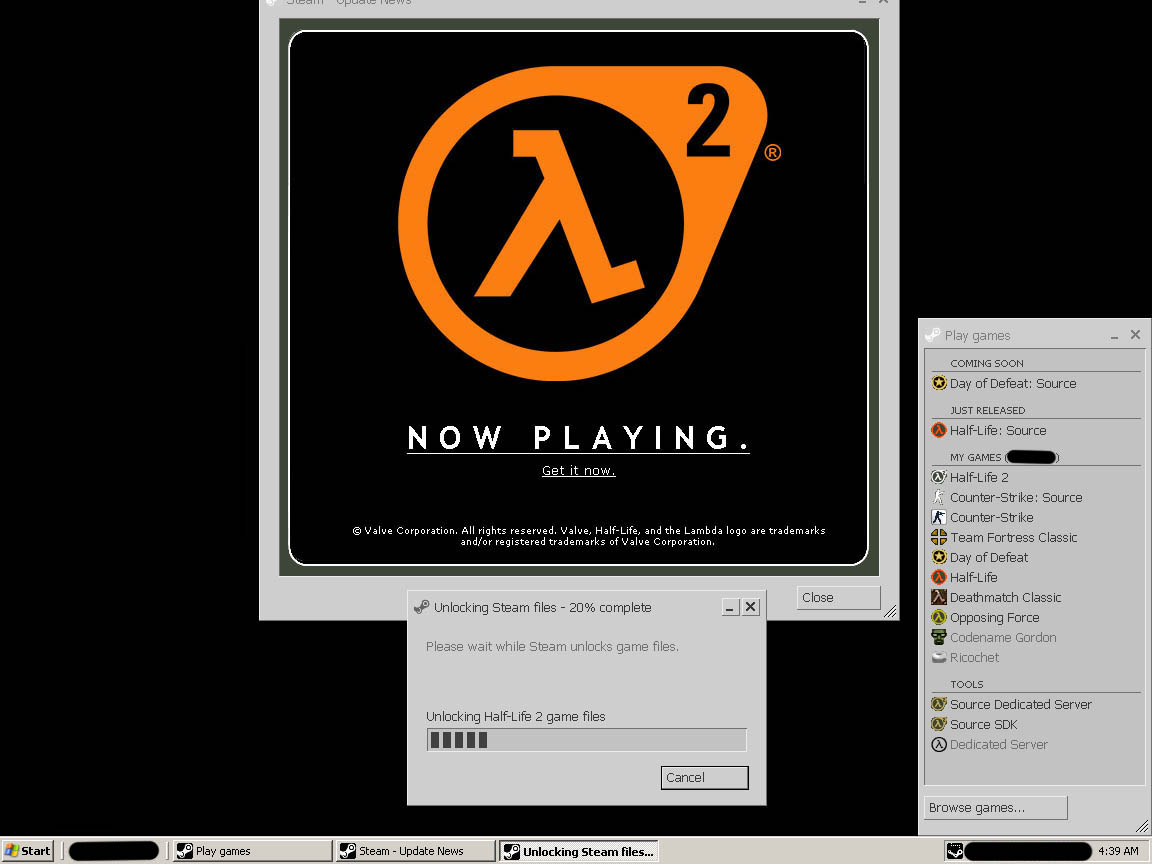1152x864 pixels.
Task: Click the Codename Gordon icon
Action: tap(939, 637)
